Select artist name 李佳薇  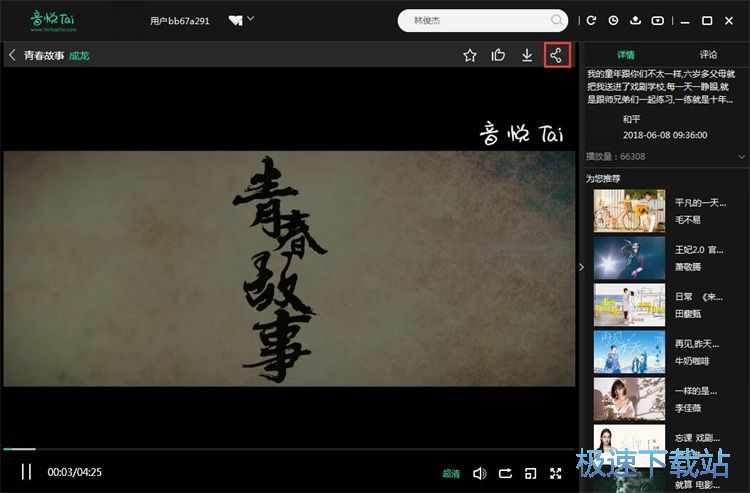(x=687, y=408)
